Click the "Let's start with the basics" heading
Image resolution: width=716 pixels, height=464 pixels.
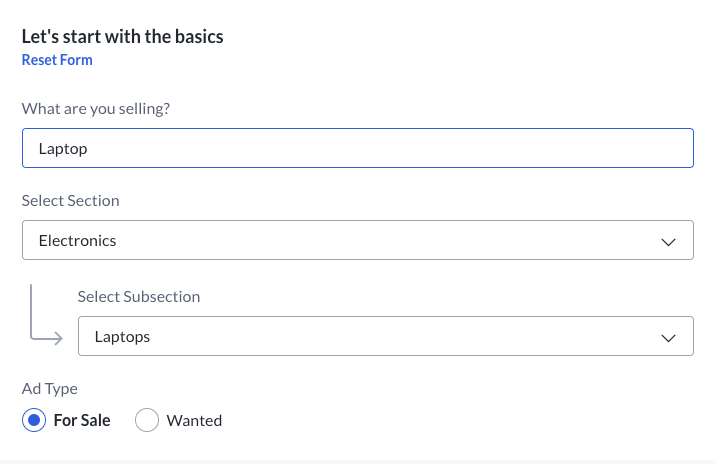click(x=122, y=37)
